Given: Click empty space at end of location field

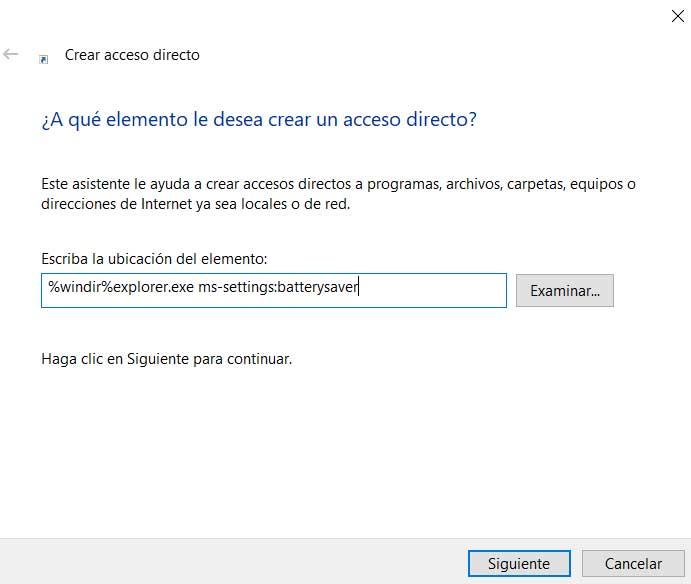Looking at the screenshot, I should pos(432,290).
